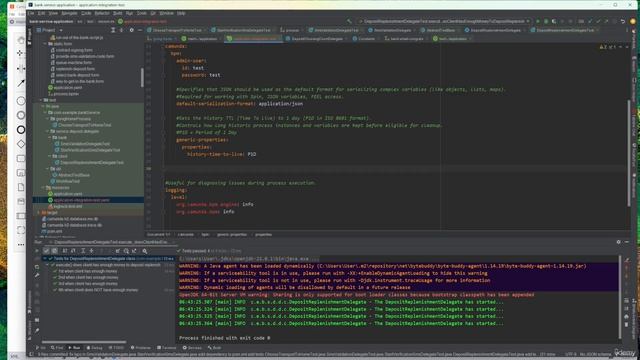Collapse the execute() test group node
This screenshot has height=360, width=640.
tap(48, 265)
